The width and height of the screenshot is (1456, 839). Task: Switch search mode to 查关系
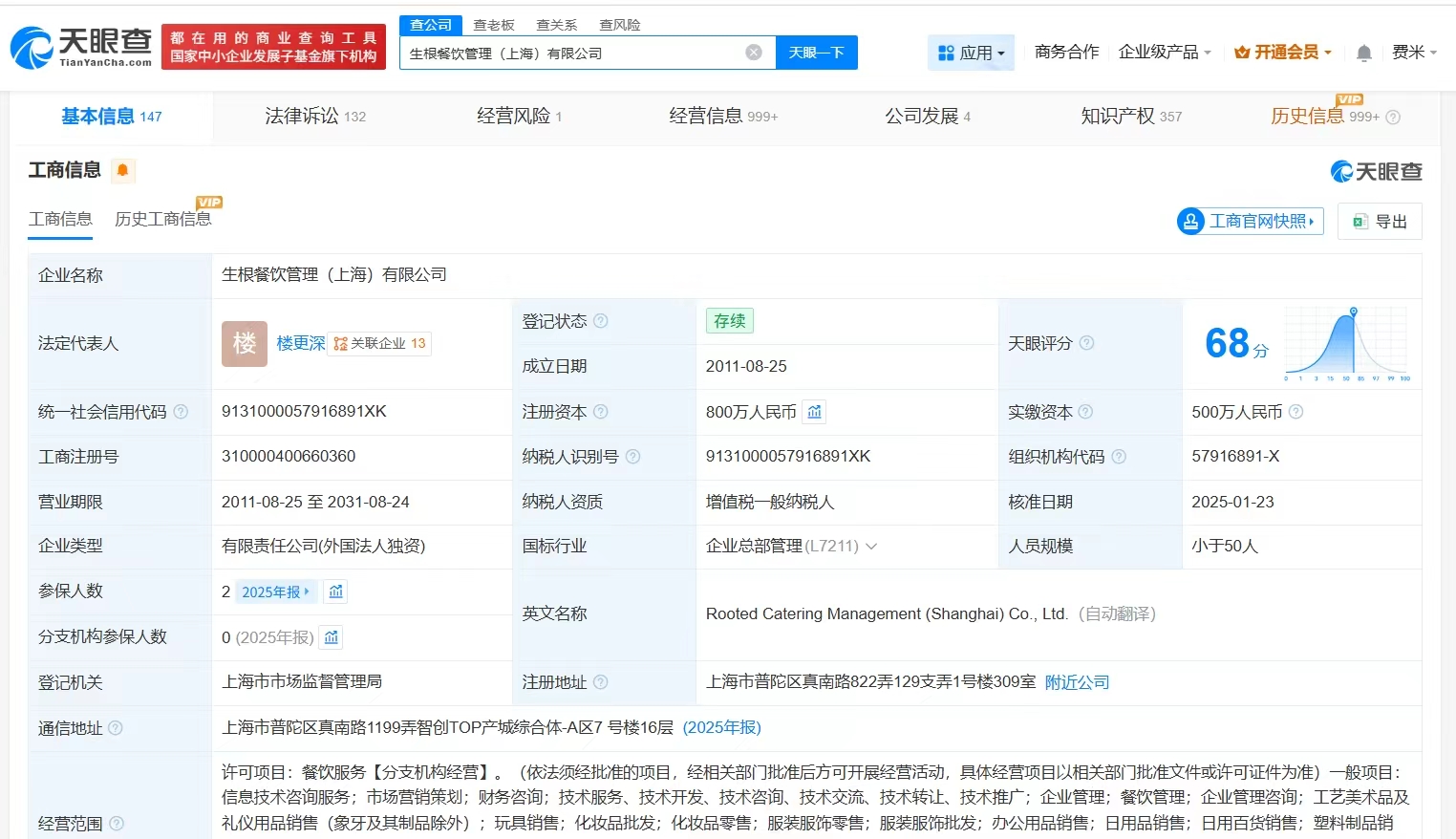556,25
